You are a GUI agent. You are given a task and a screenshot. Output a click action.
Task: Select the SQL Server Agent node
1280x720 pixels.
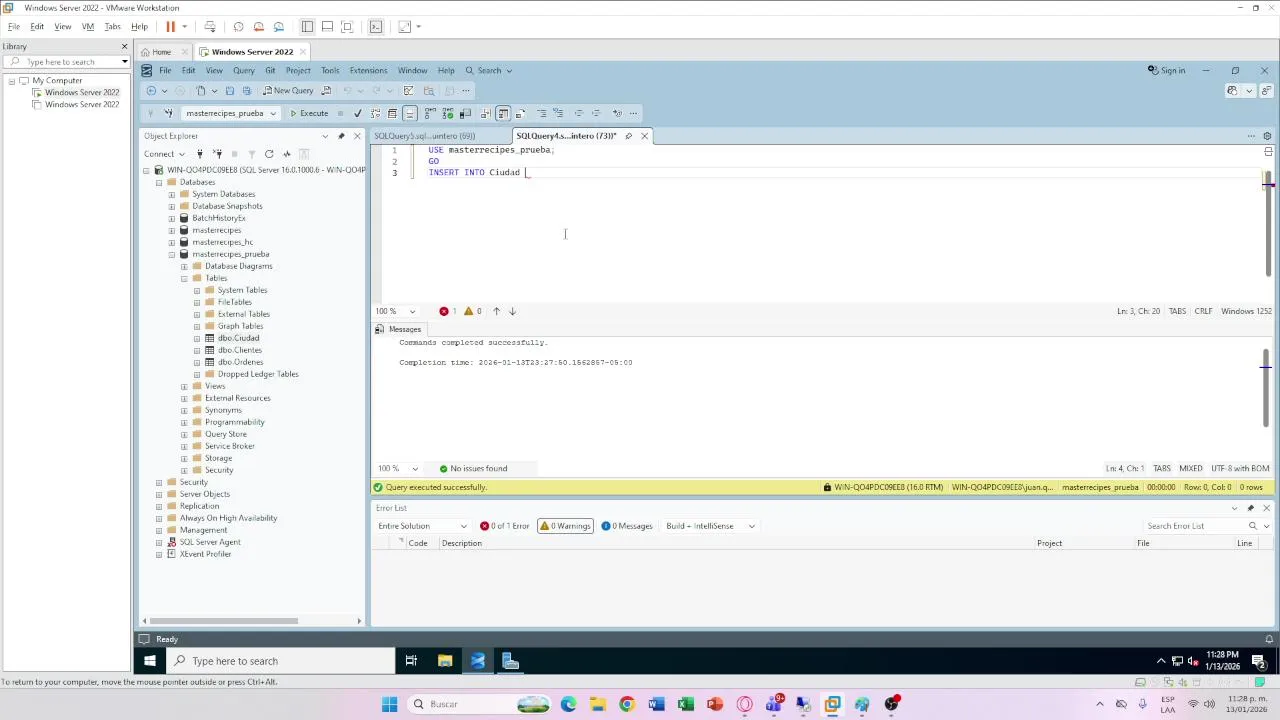coord(210,542)
